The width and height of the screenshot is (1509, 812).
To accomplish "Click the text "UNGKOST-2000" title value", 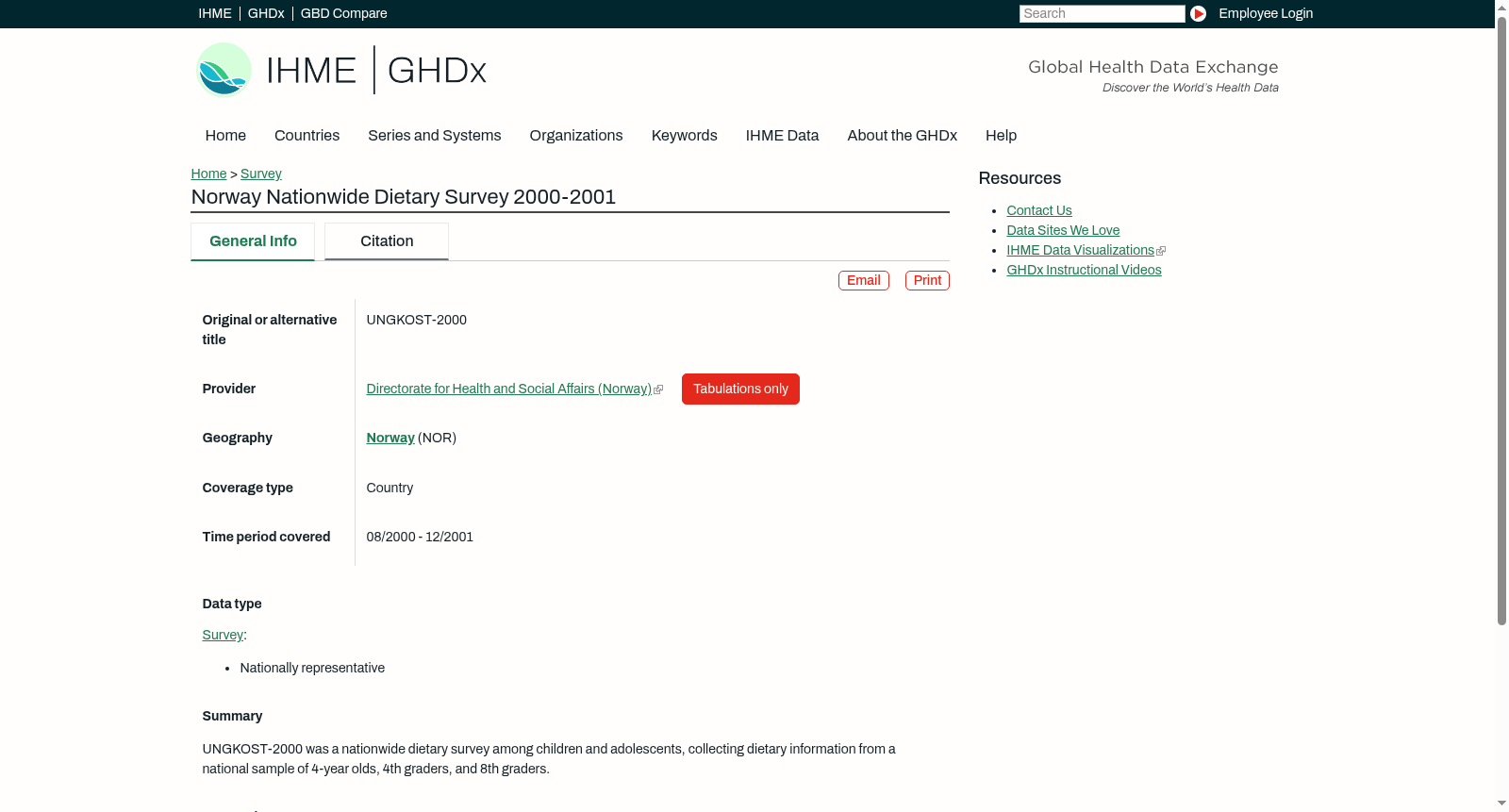I will tap(417, 320).
